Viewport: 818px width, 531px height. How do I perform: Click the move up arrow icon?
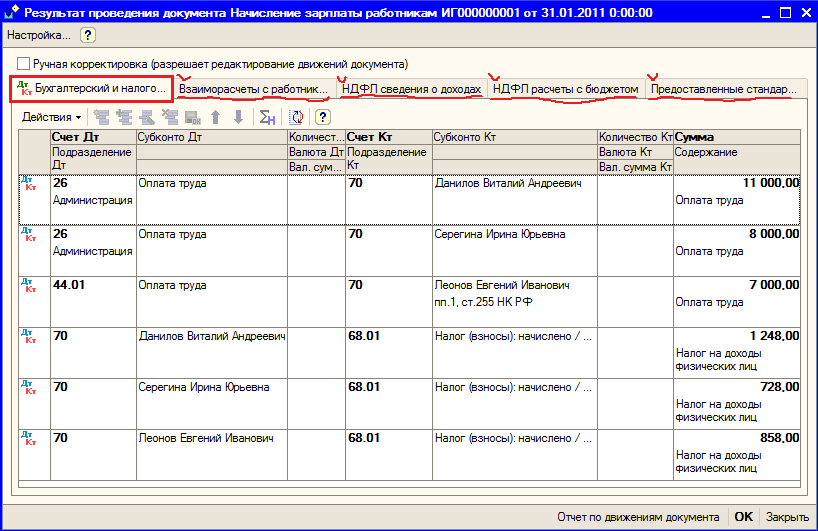click(213, 117)
